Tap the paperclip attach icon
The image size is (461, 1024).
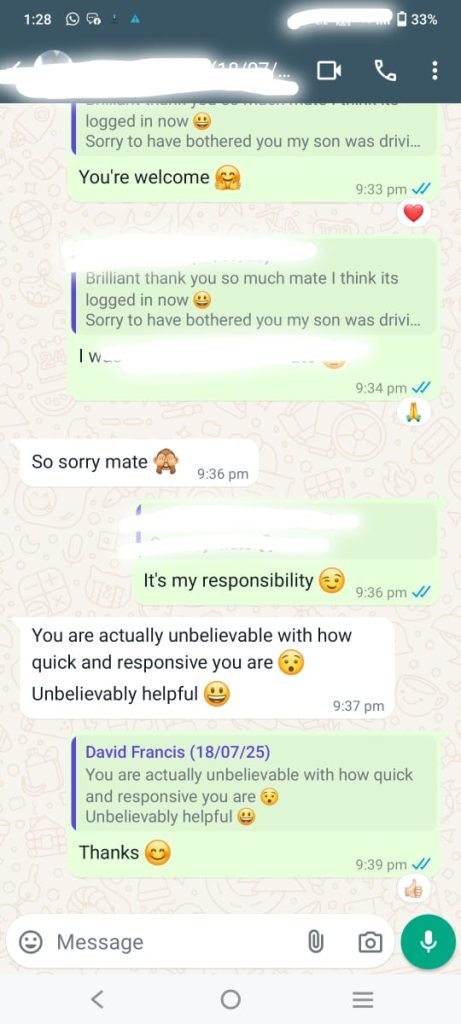[316, 942]
